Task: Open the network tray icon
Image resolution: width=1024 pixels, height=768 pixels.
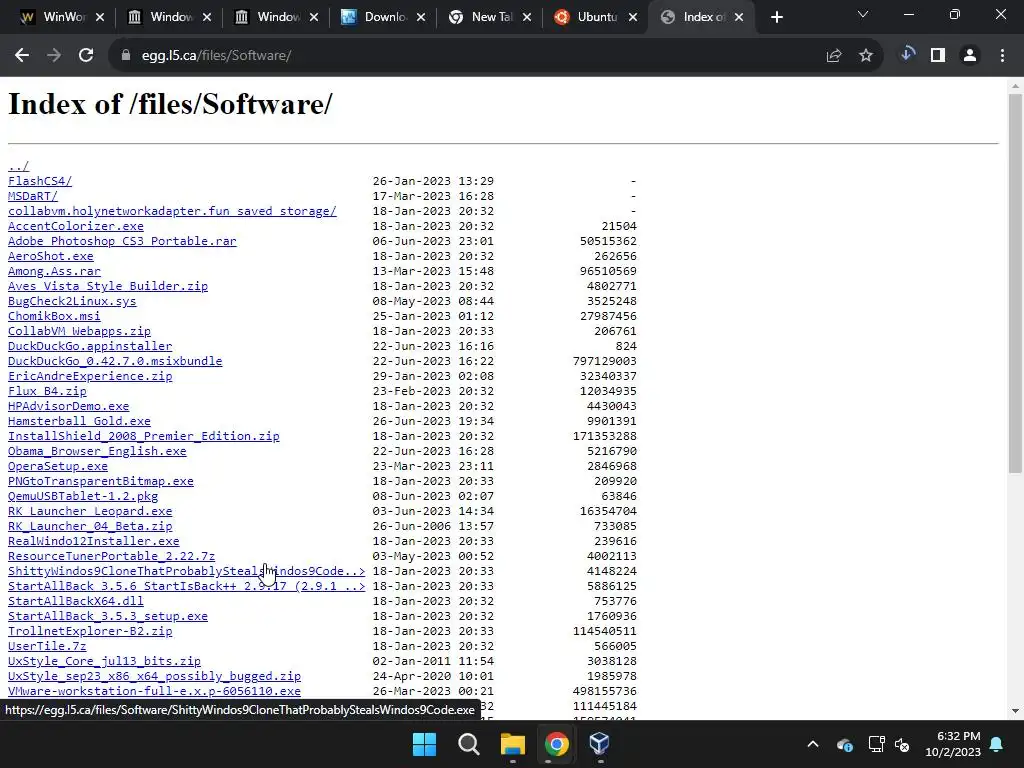Action: click(x=876, y=744)
